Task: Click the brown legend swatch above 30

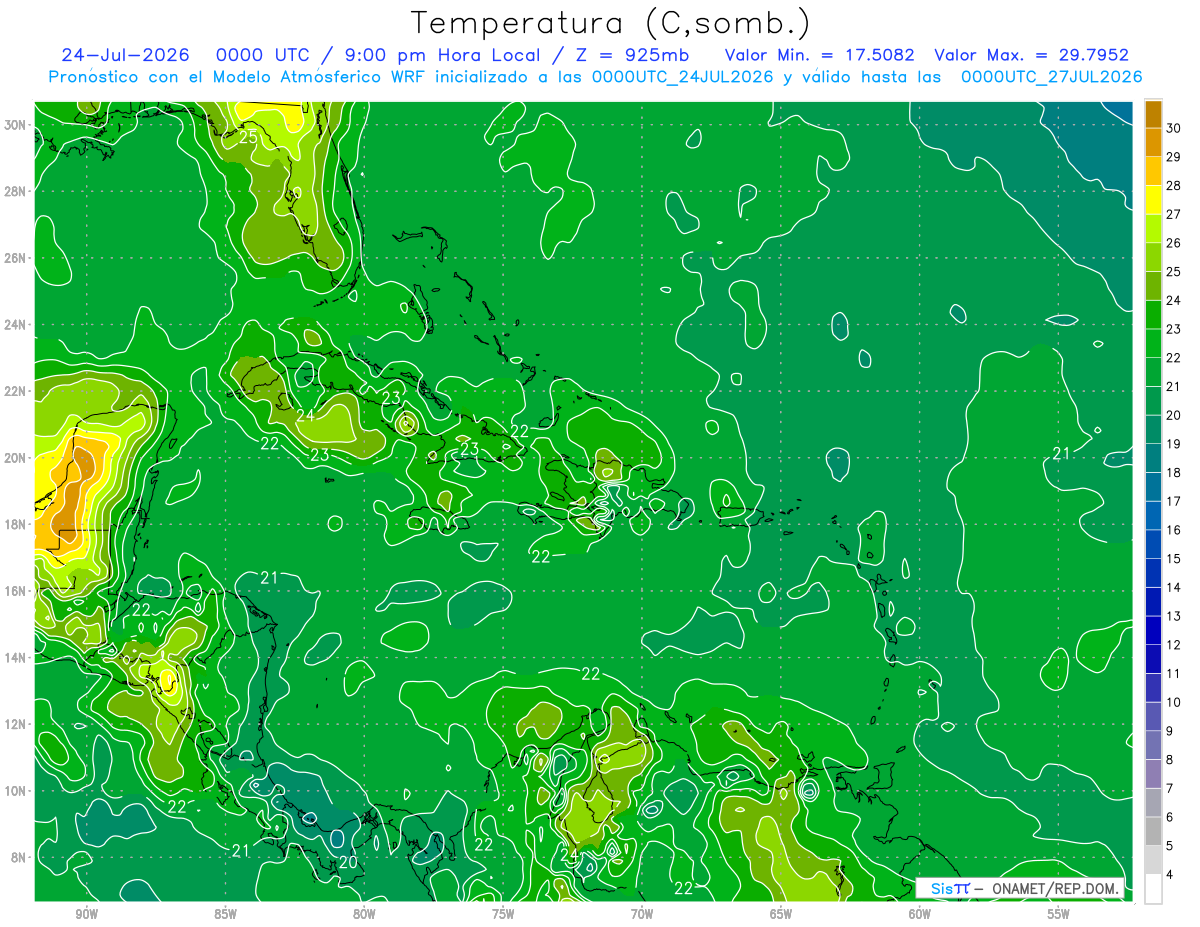Action: tap(1153, 115)
